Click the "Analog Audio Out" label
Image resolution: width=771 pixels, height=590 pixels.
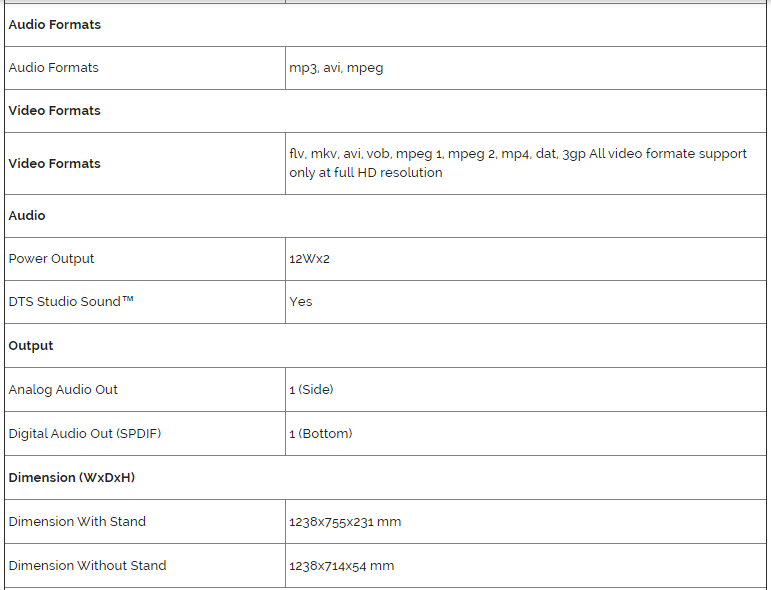point(63,390)
